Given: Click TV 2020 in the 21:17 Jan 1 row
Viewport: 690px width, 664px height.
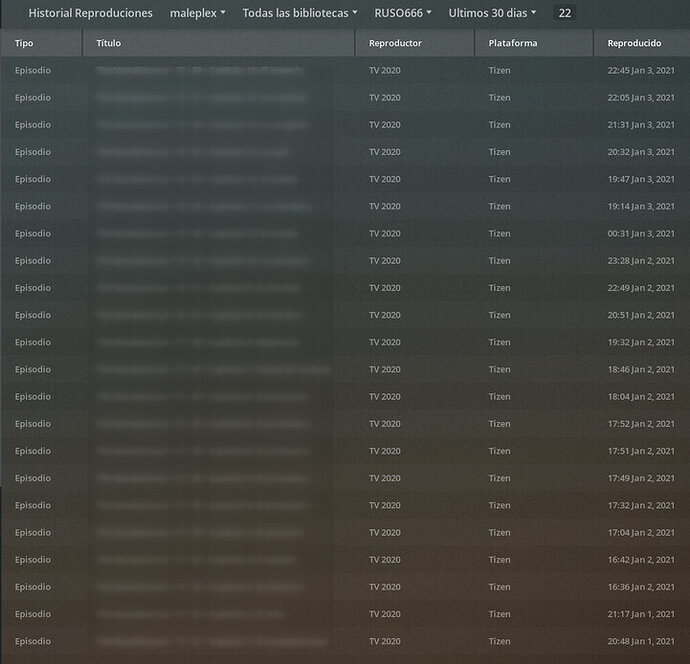Looking at the screenshot, I should pos(385,614).
